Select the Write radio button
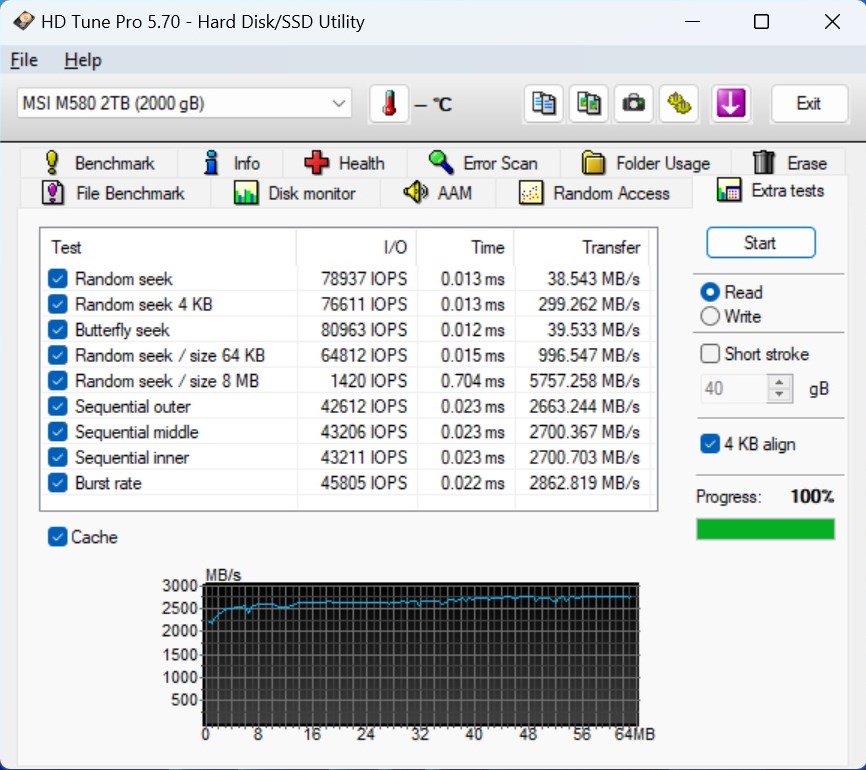Viewport: 866px width, 770px height. 710,317
